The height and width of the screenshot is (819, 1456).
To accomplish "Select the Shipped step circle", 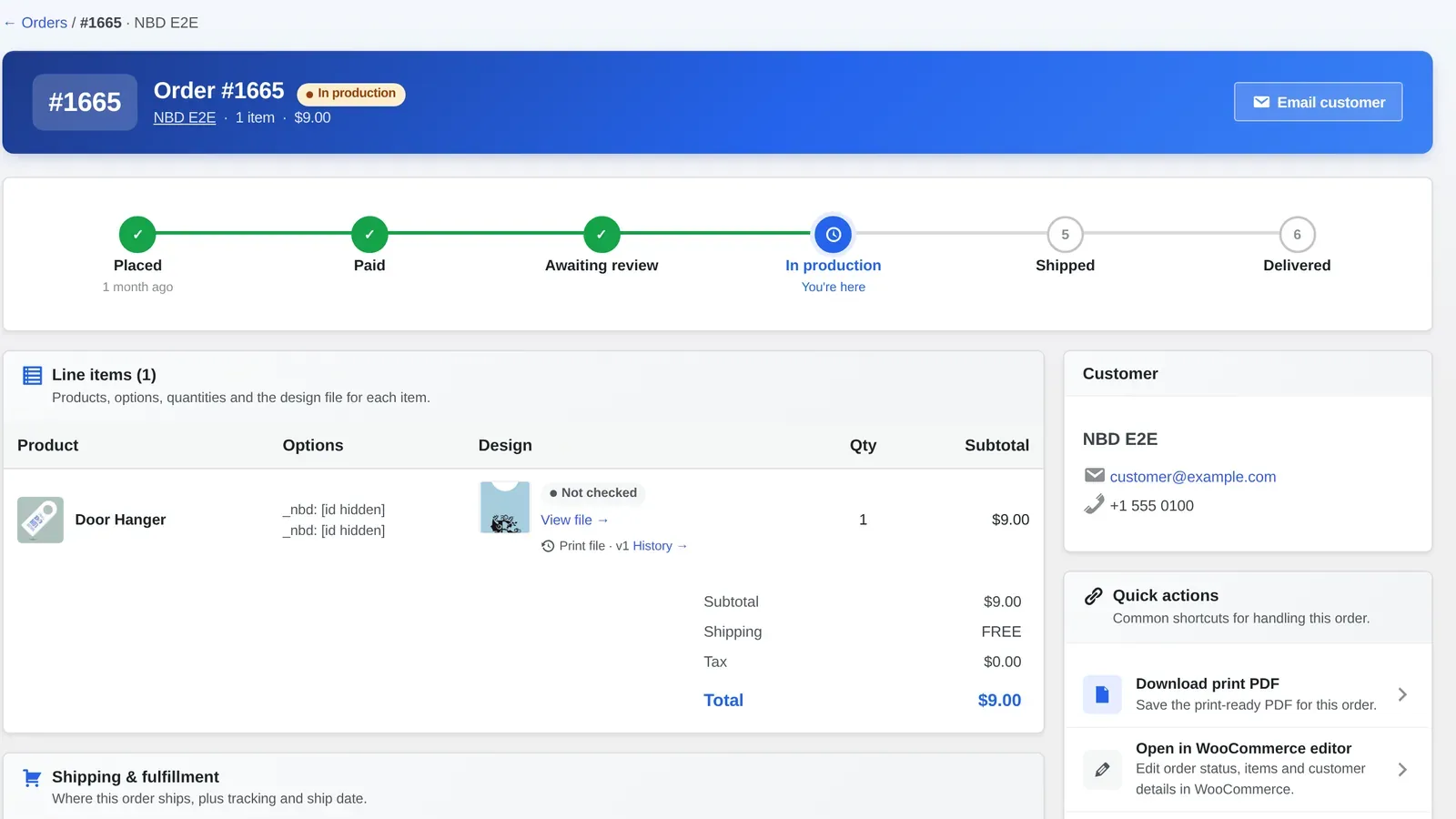I will 1065,235.
